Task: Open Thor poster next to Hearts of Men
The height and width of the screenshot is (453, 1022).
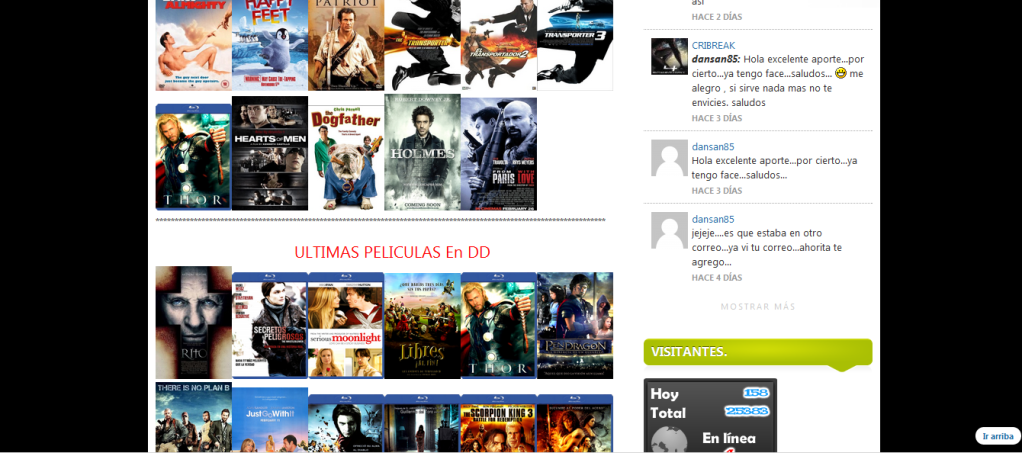Action: pyautogui.click(x=194, y=157)
